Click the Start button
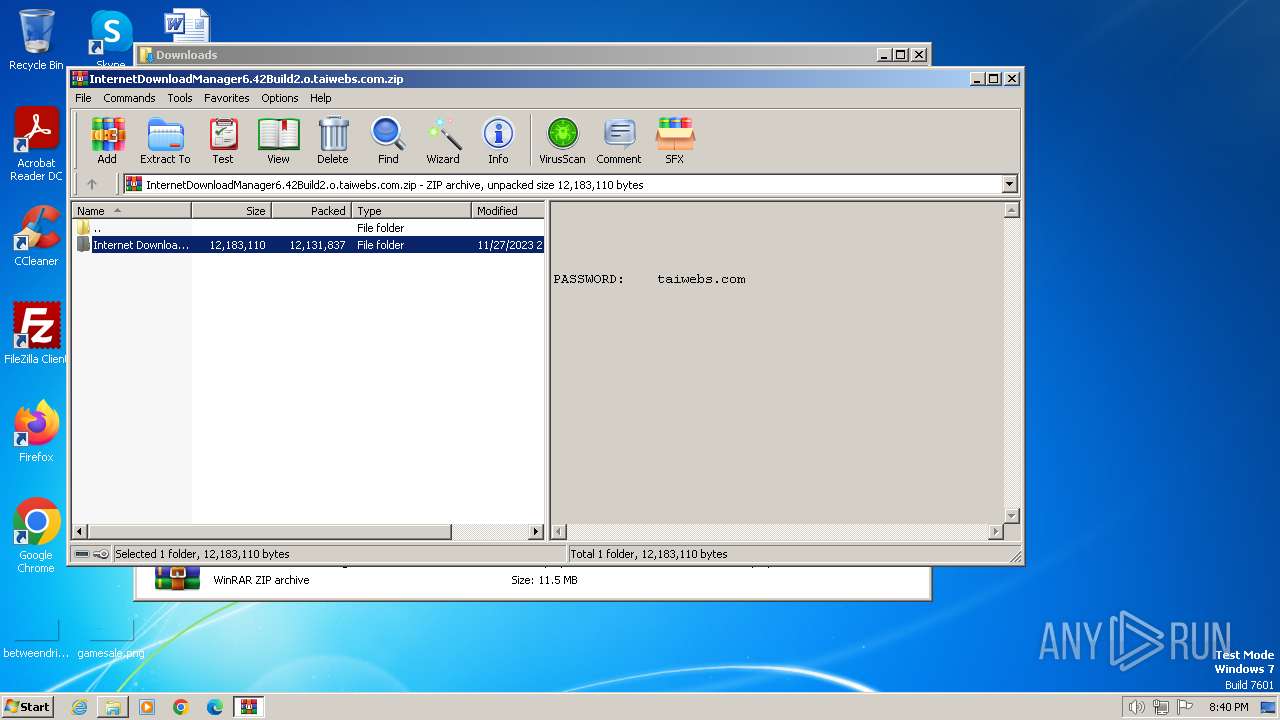 tap(27, 707)
